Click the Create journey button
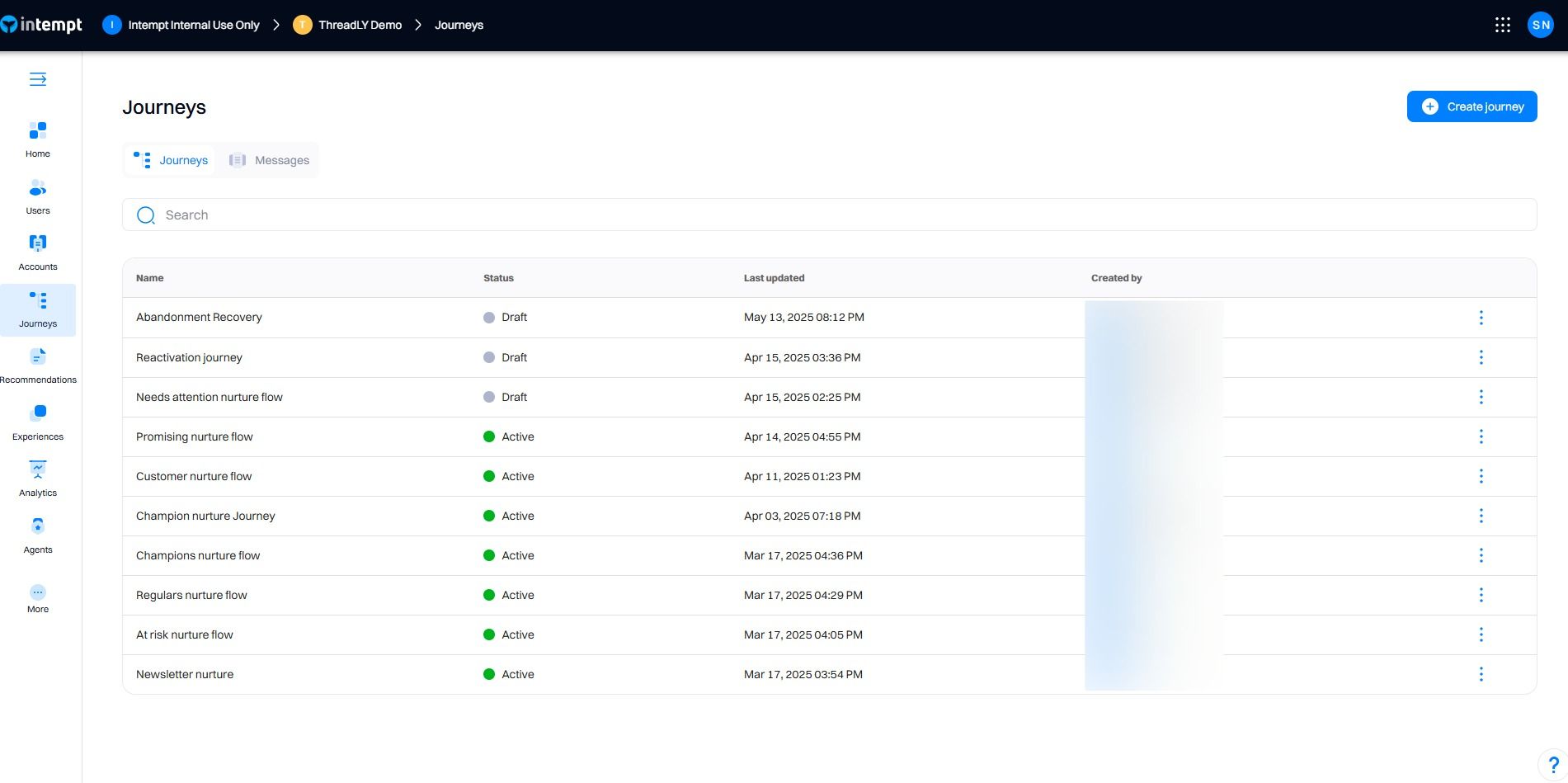Image resolution: width=1568 pixels, height=783 pixels. (1471, 106)
